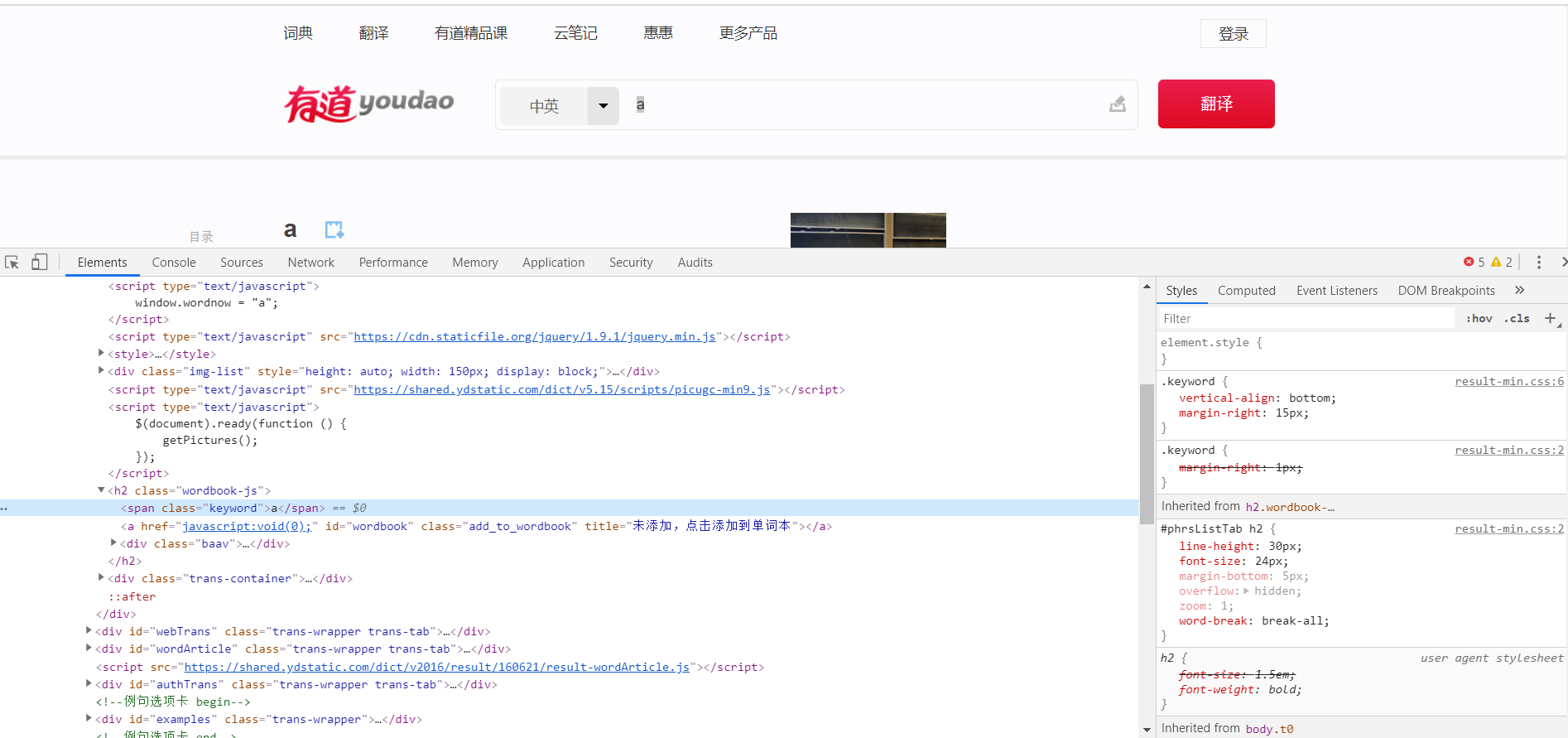Viewport: 1568px width, 738px height.
Task: Switch to Computed styles tab
Action: [1247, 291]
